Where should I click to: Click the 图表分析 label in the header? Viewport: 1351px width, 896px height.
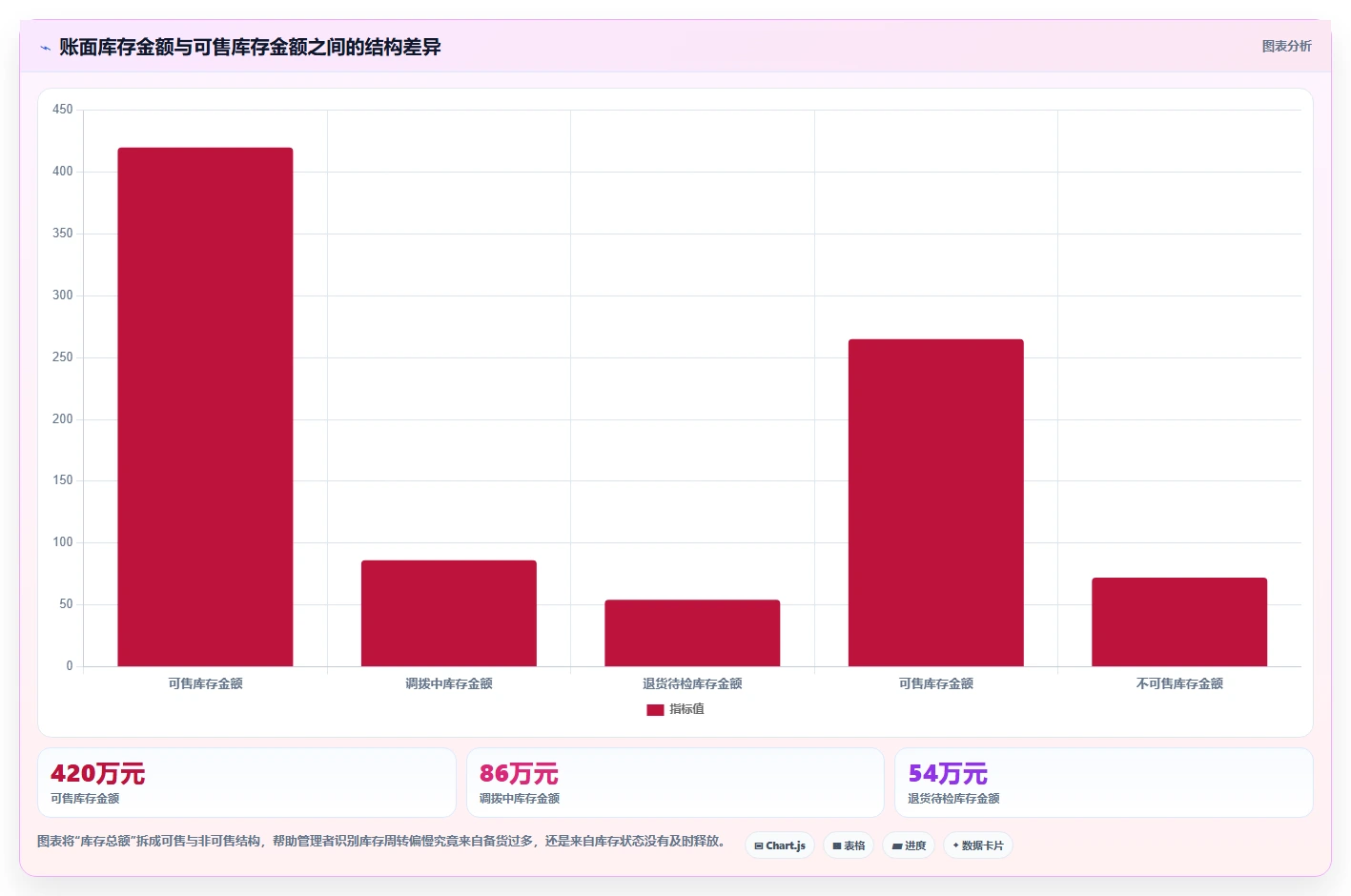click(1286, 46)
